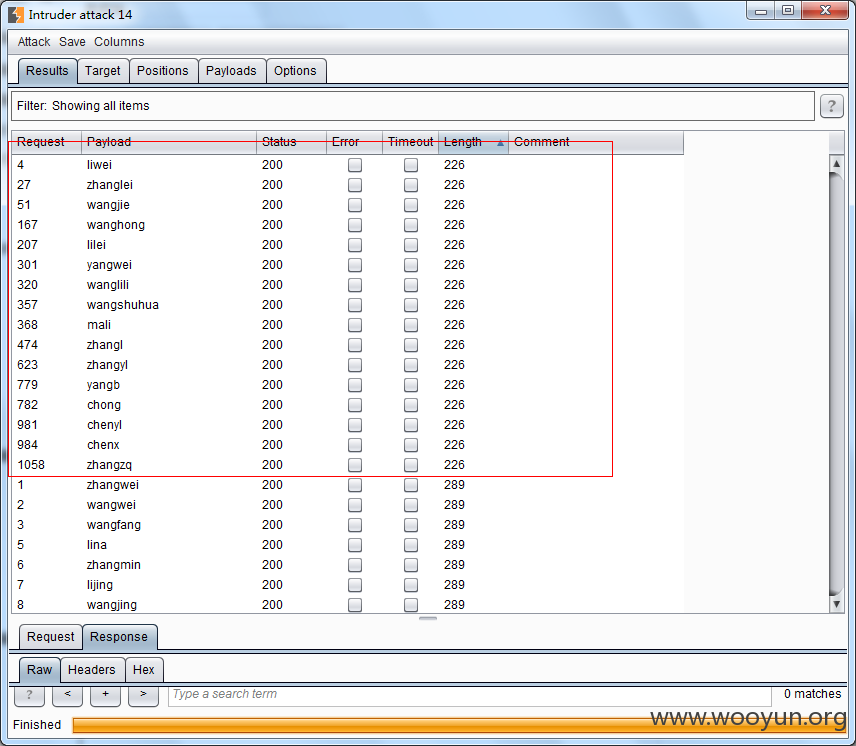Open the Attack menu
856x746 pixels.
[34, 42]
